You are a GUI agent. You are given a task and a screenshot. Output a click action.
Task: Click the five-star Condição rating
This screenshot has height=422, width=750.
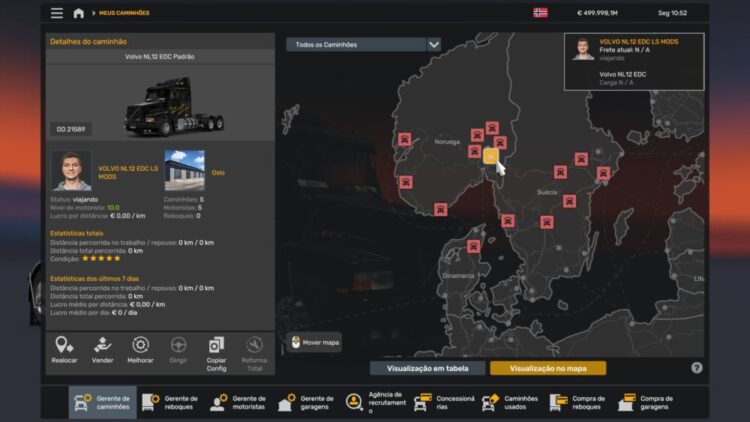pos(101,258)
